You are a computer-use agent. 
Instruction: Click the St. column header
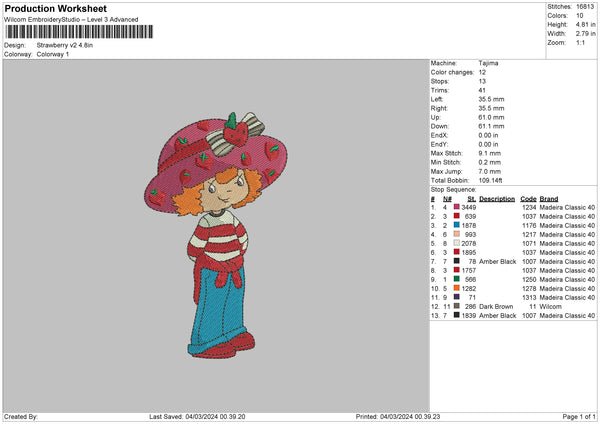pyautogui.click(x=472, y=198)
